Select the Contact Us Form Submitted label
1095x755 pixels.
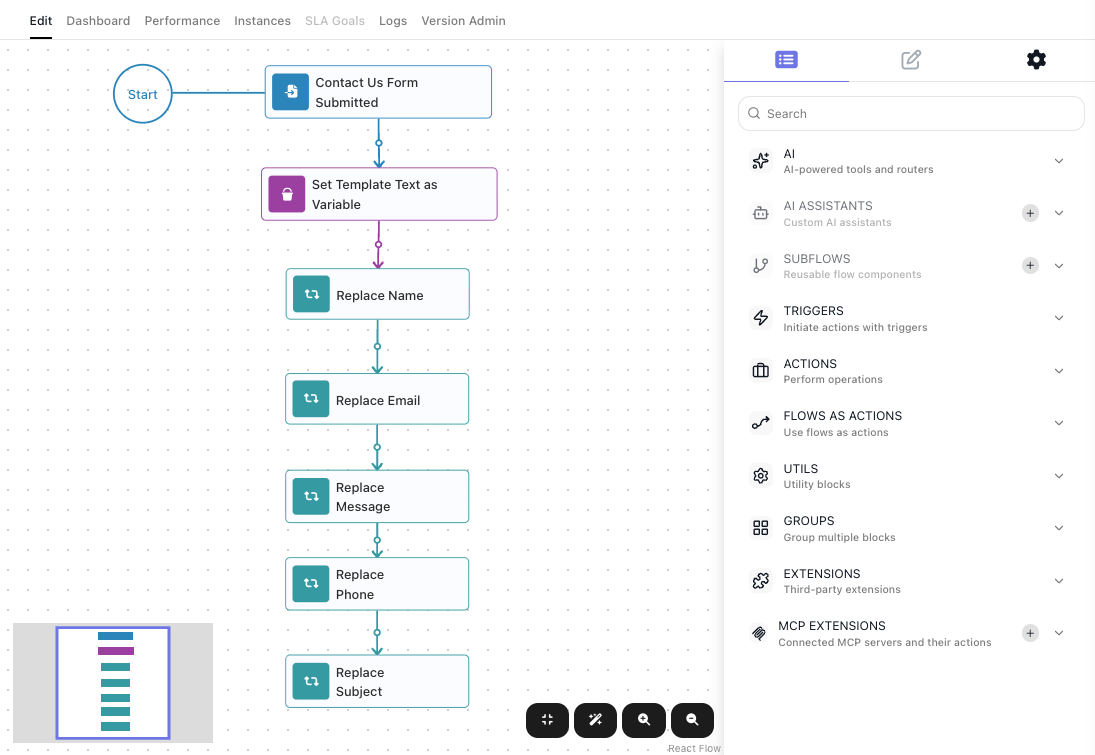click(x=367, y=92)
